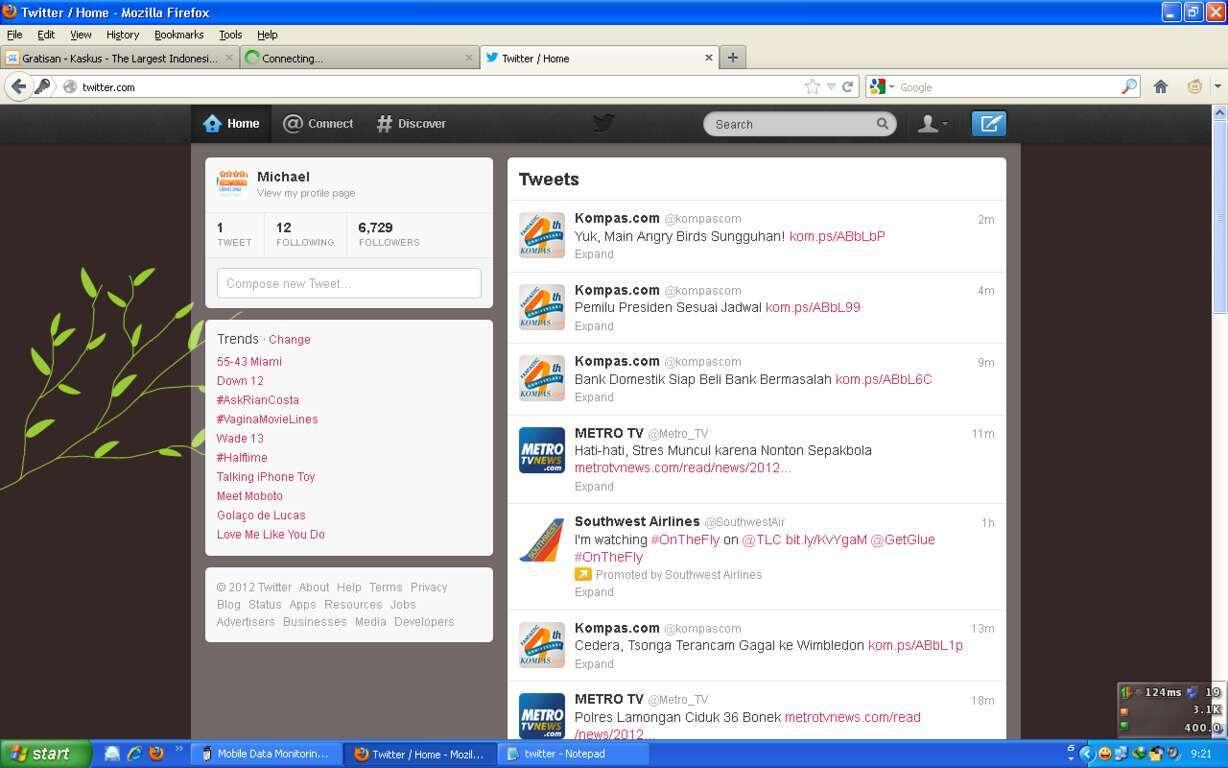Open URL history dropdown arrow
Image resolution: width=1228 pixels, height=768 pixels.
coord(830,87)
